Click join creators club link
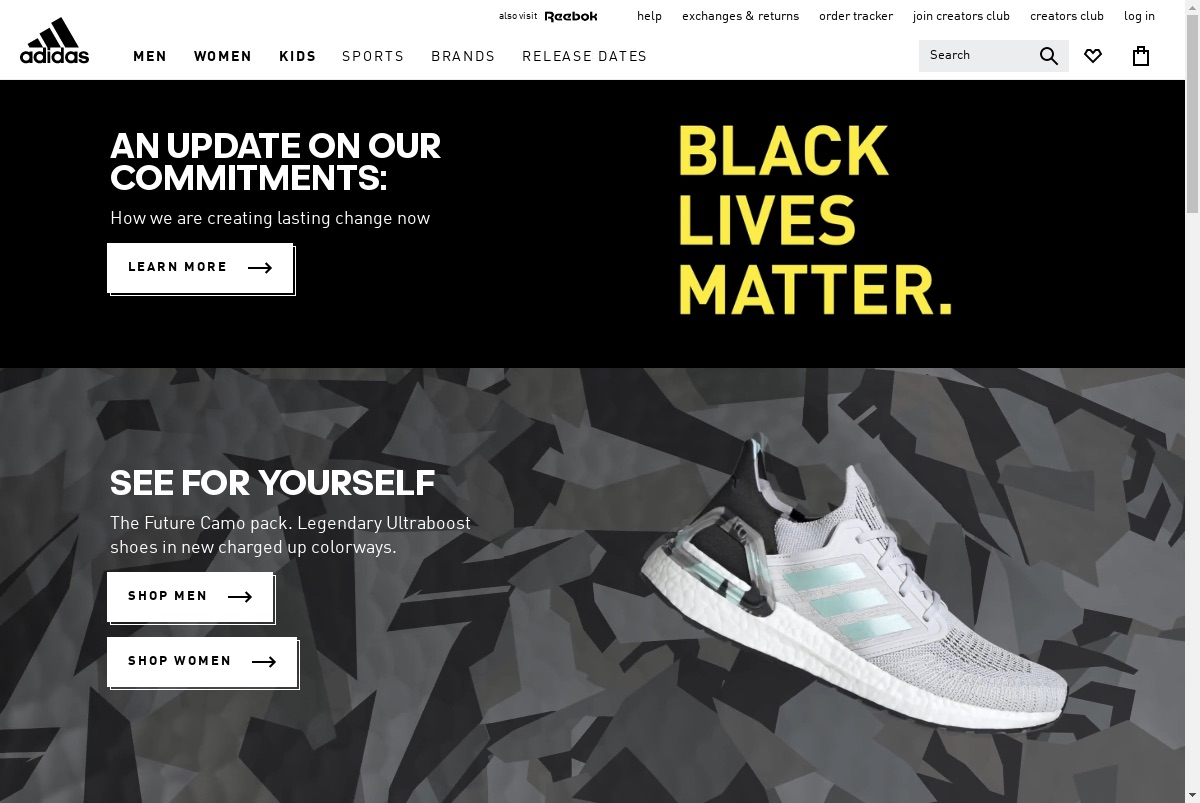Screen dimensions: 1200x803 (961, 16)
